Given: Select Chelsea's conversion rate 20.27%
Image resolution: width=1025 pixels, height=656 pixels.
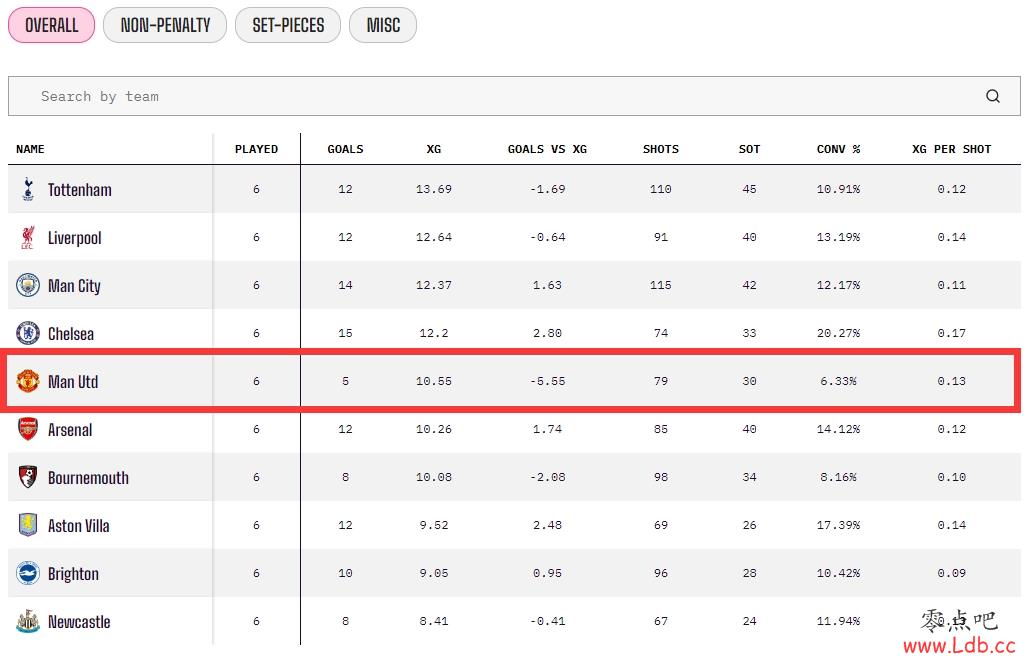Looking at the screenshot, I should click(x=838, y=333).
